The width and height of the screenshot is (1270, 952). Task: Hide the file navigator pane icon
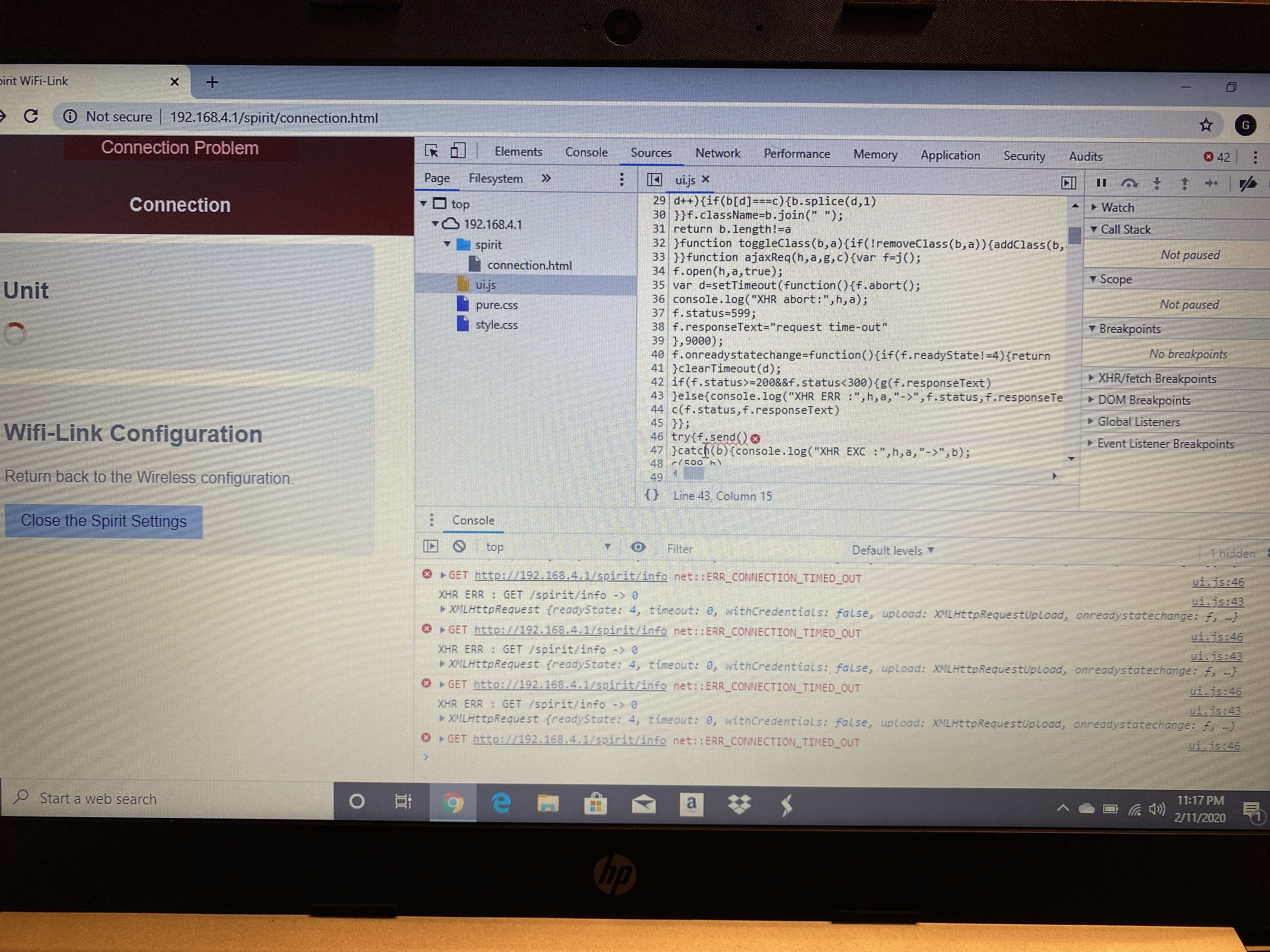(x=654, y=180)
